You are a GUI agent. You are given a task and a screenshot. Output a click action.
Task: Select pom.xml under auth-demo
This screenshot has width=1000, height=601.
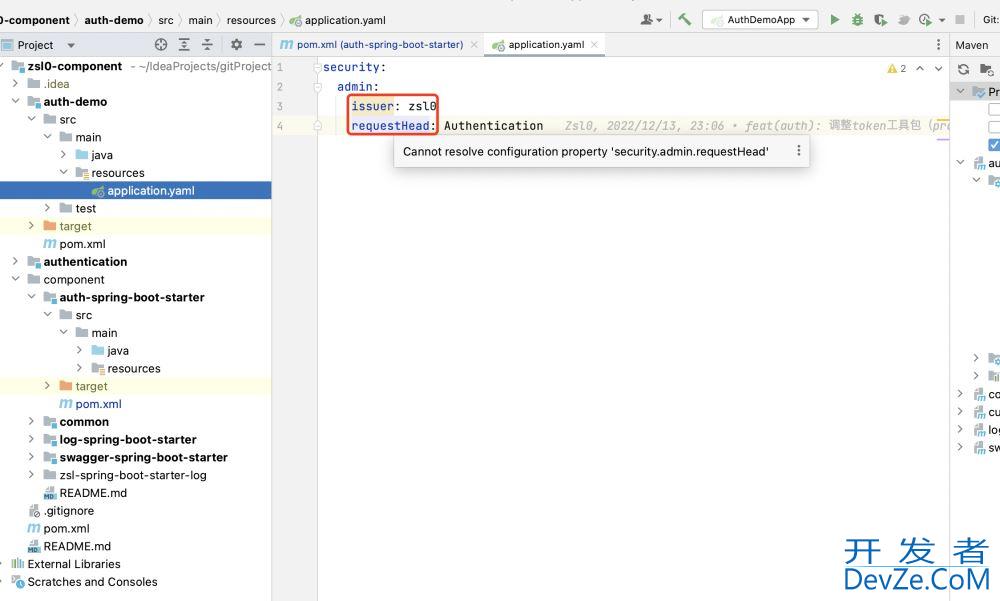(82, 244)
